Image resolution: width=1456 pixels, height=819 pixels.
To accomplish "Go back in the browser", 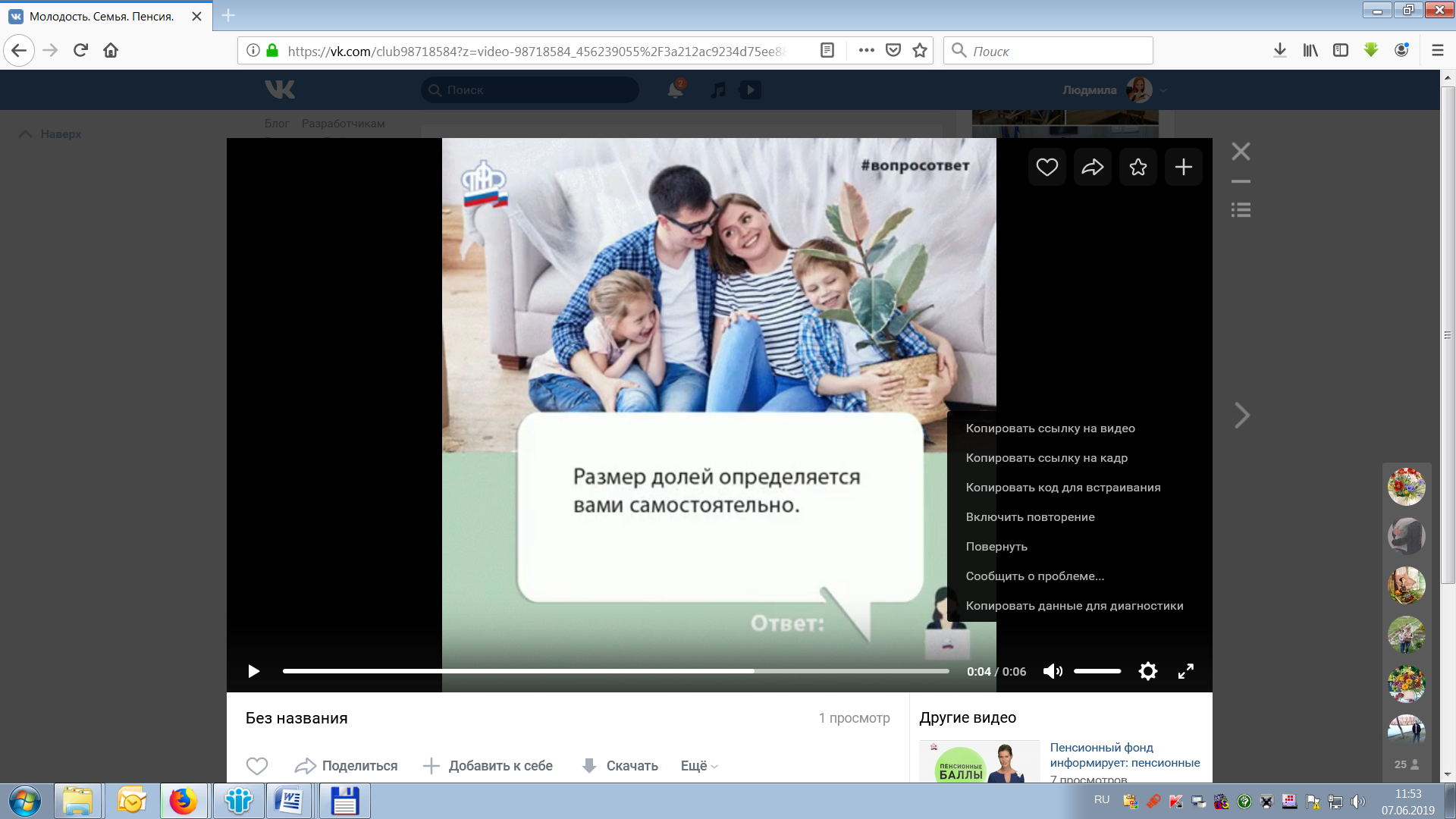I will coord(19,51).
